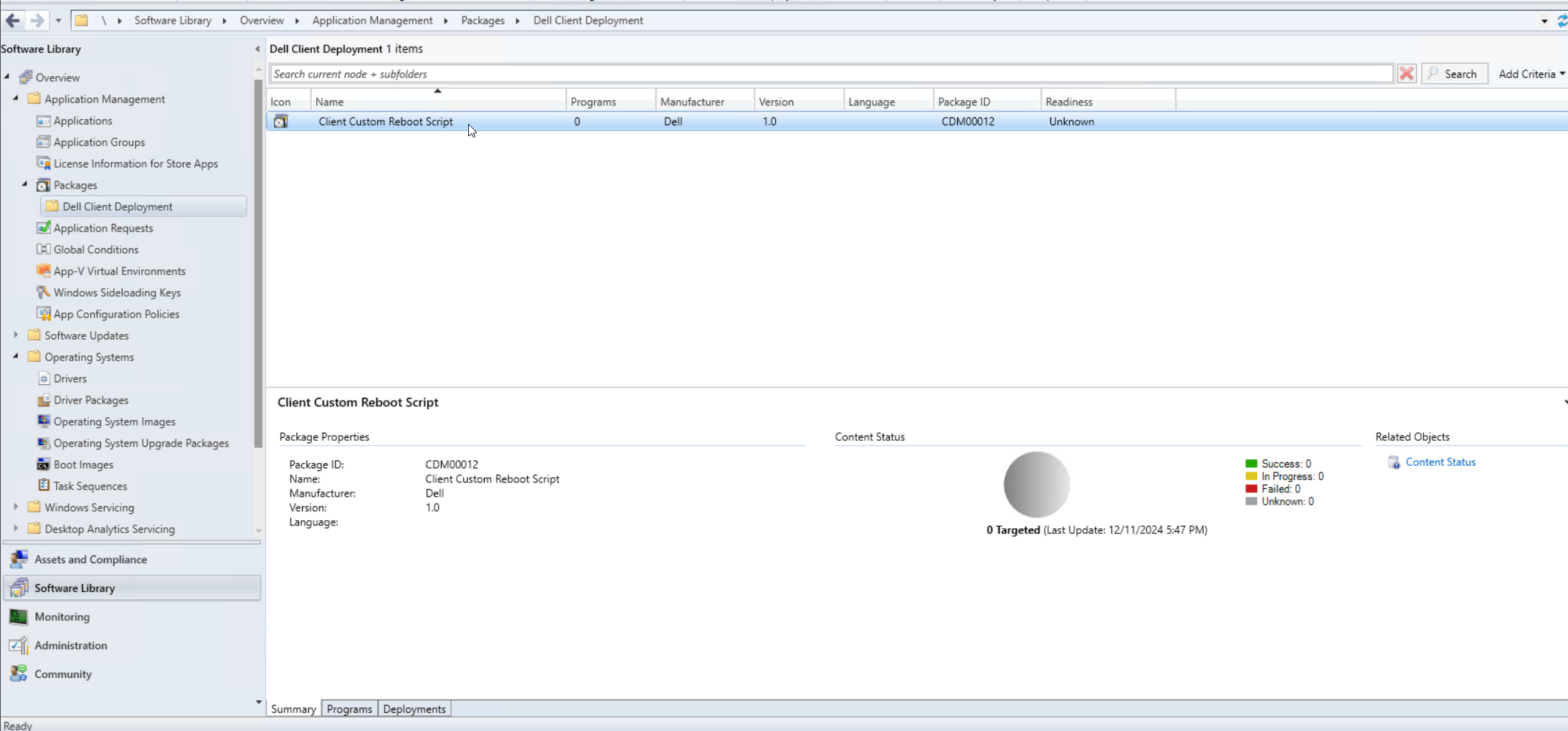
Task: Select Drivers under Operating Systems
Action: click(x=70, y=378)
